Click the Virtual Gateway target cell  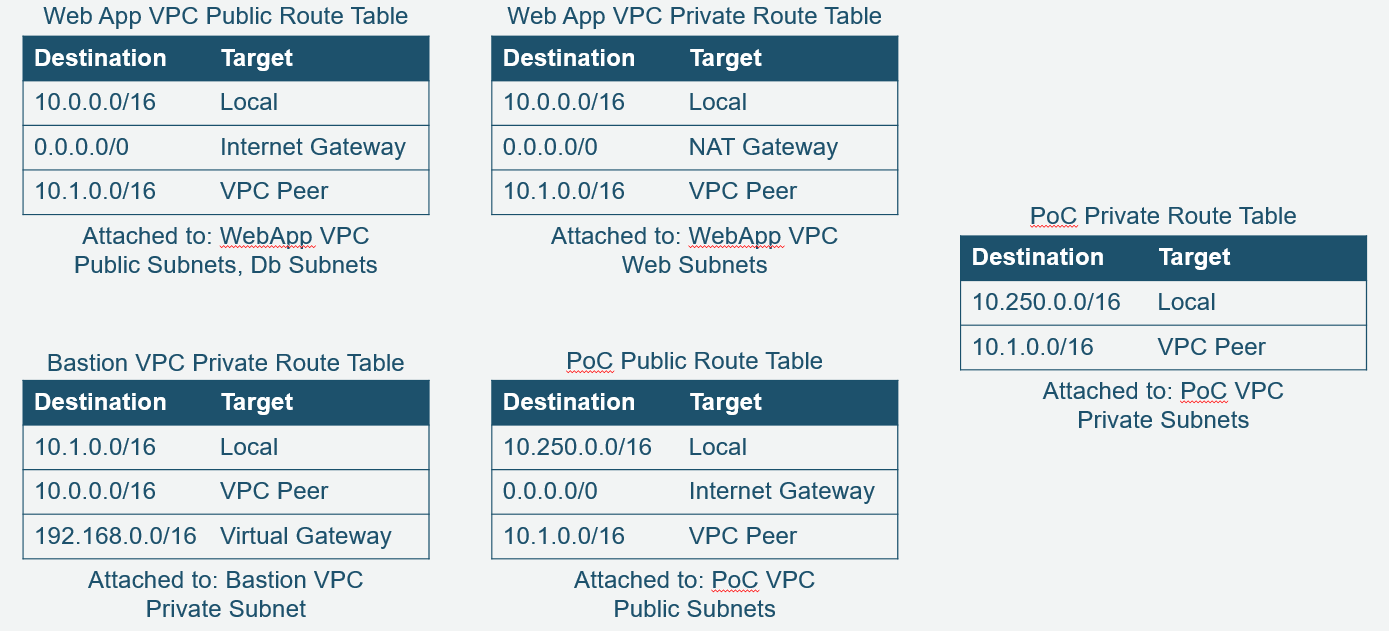(306, 536)
